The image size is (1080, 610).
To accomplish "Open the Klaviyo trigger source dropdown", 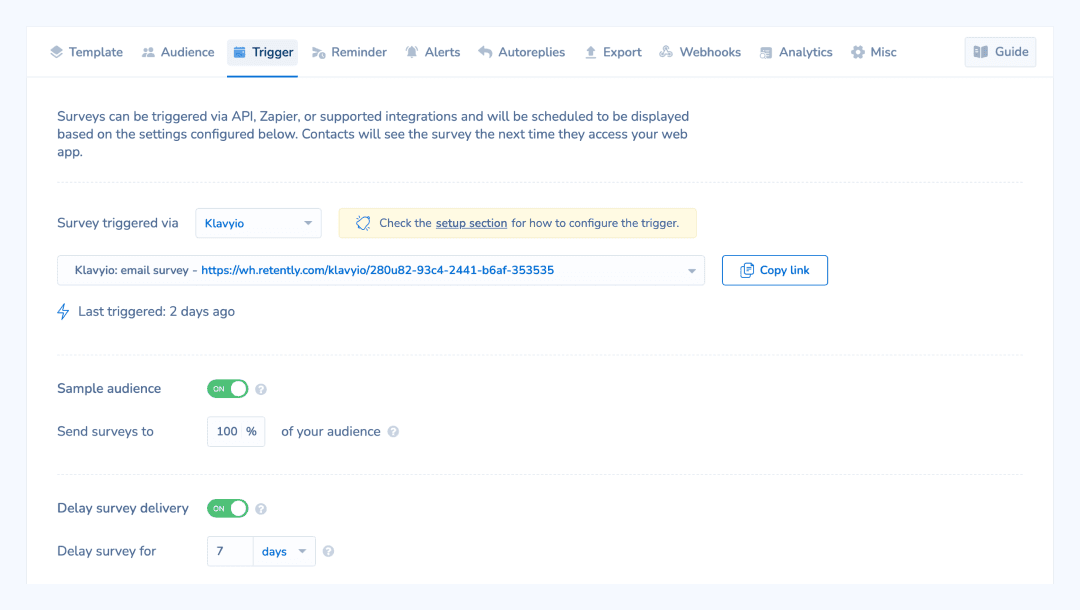I will point(258,223).
